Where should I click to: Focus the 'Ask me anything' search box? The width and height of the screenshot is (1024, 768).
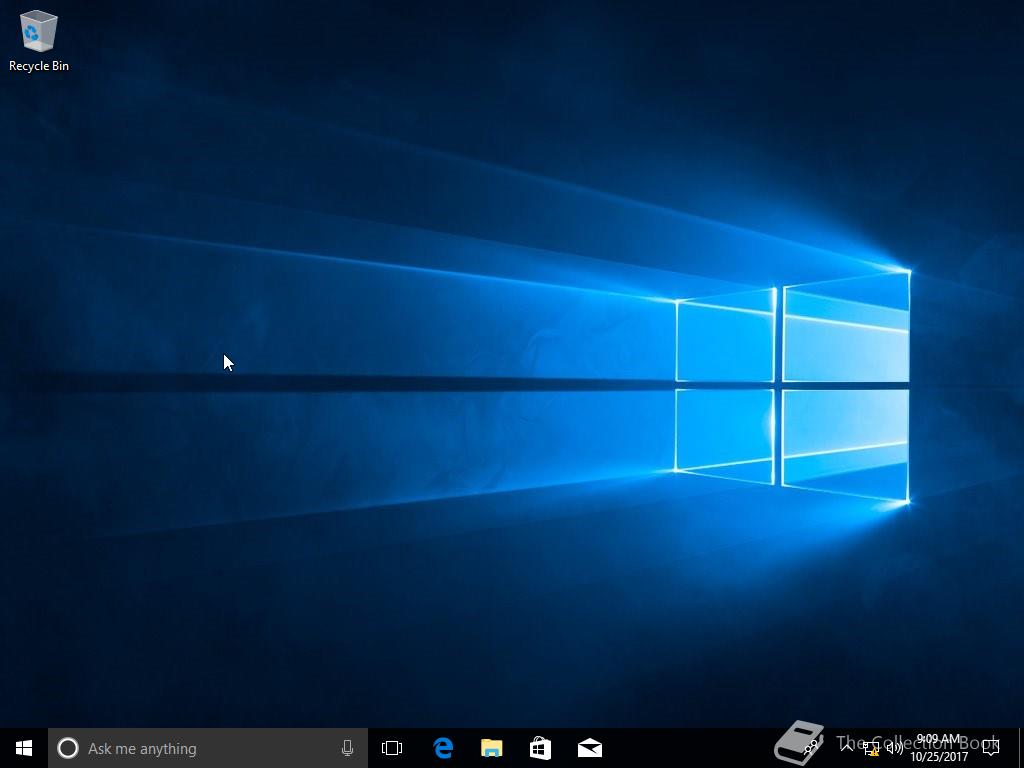click(x=208, y=748)
